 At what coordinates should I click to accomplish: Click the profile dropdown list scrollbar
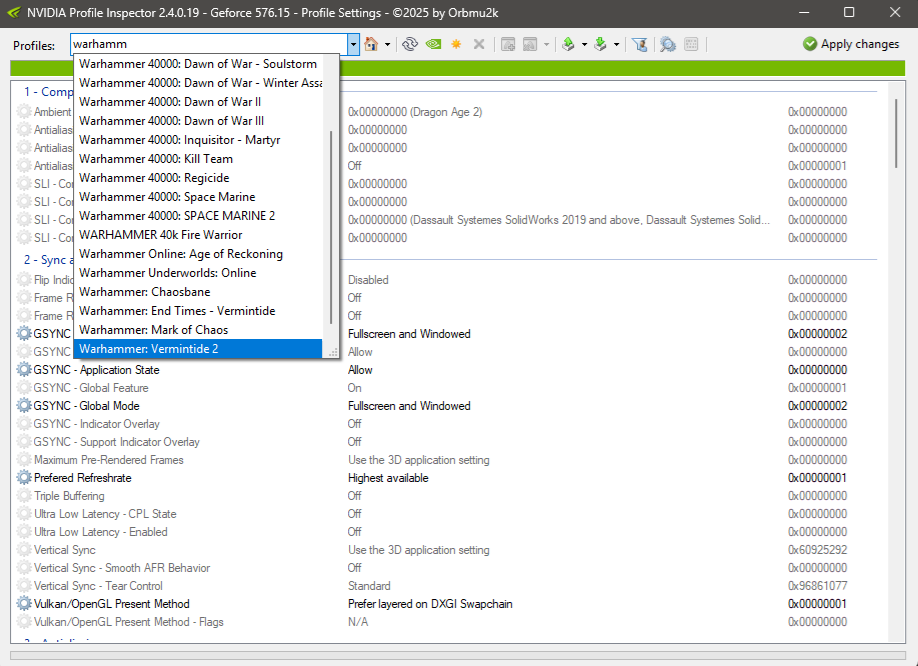point(331,227)
